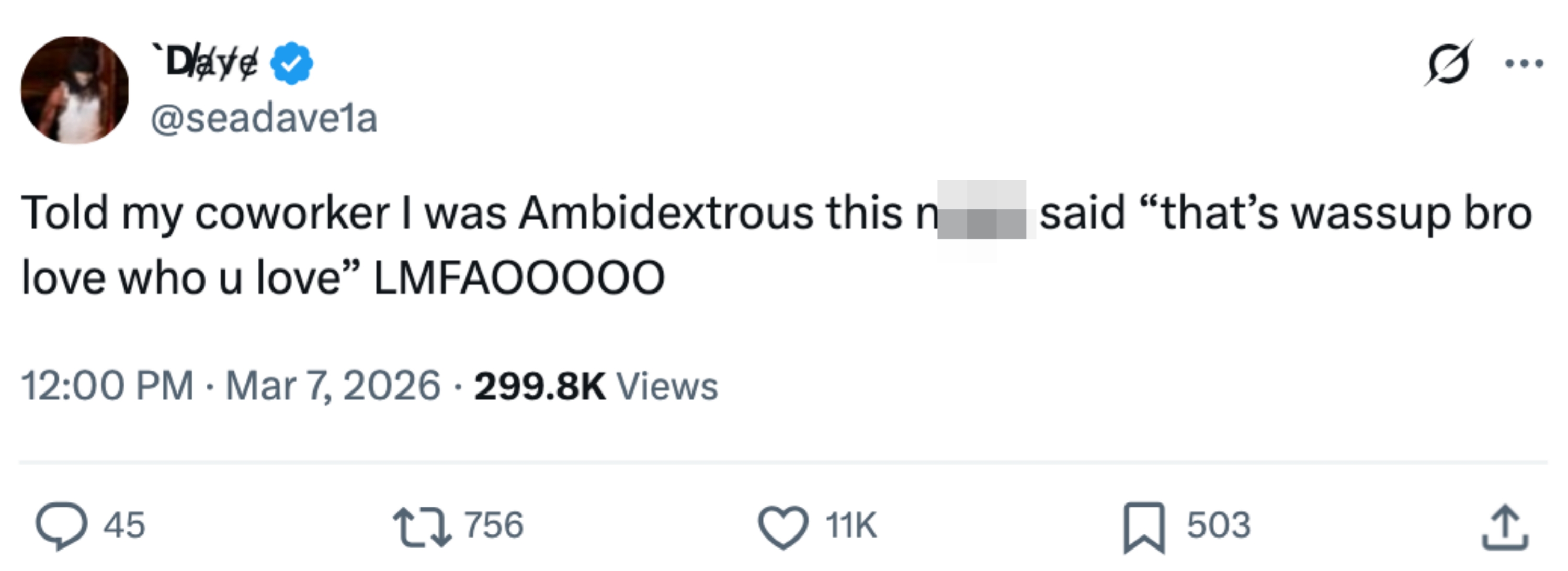The height and width of the screenshot is (571, 1568).
Task: Click the 45 replies count
Action: tap(124, 525)
